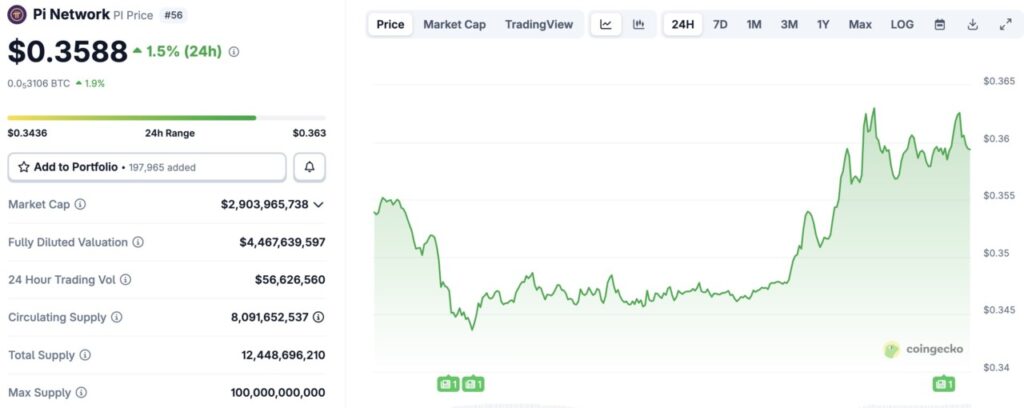Download the chart data
Image resolution: width=1024 pixels, height=408 pixels.
972,24
